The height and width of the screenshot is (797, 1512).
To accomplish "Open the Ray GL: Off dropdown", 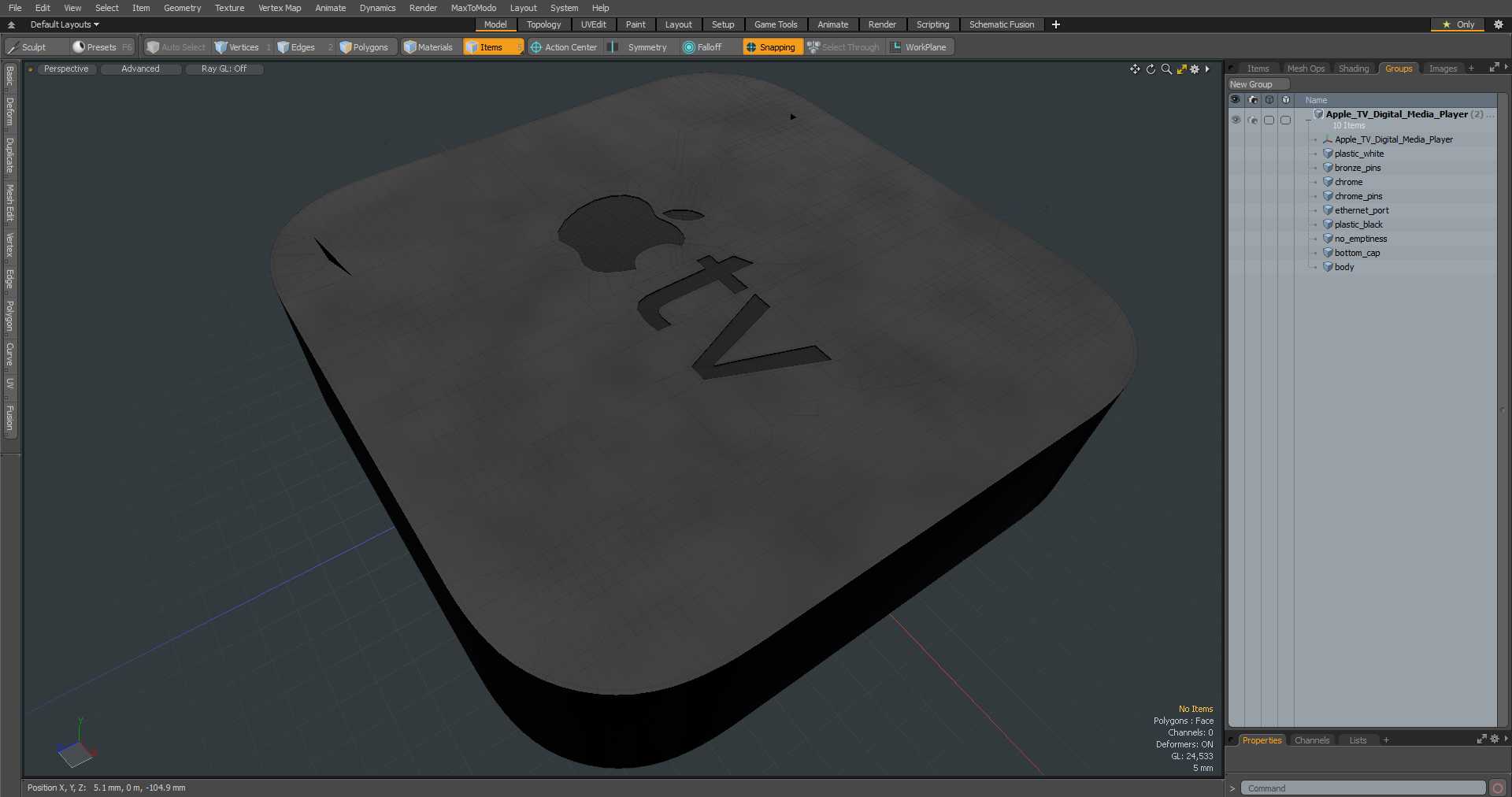I will 224,69.
